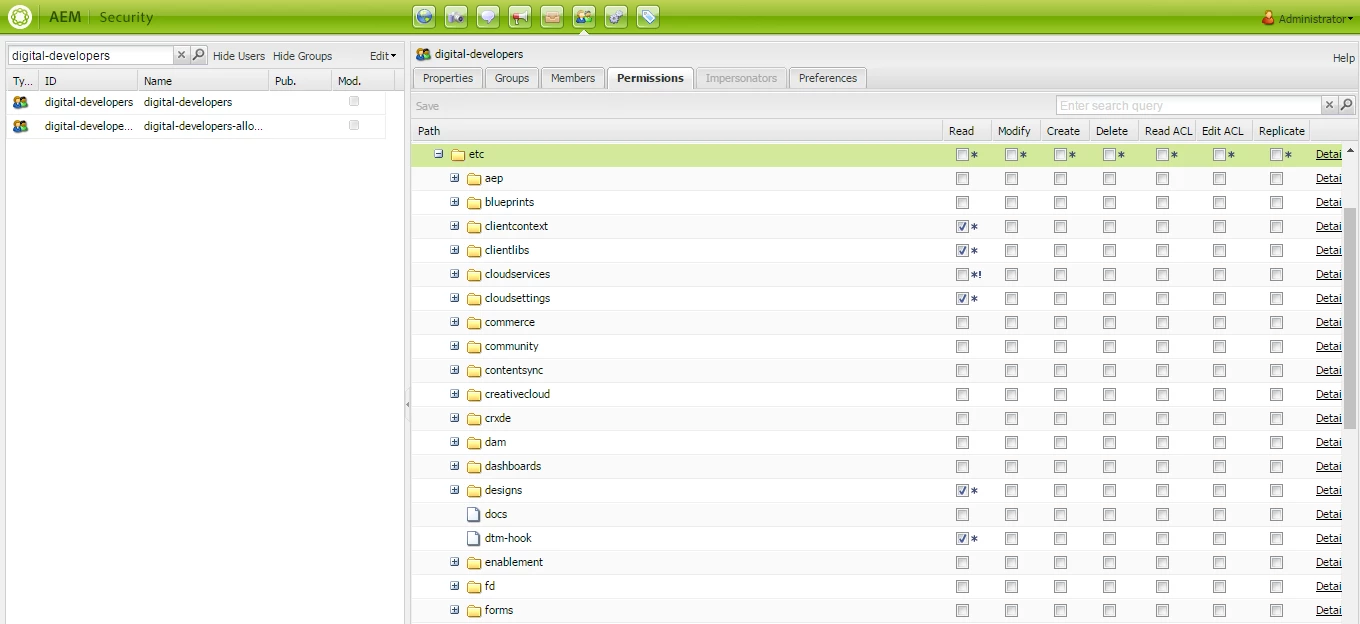Open Tools gears icon
Viewport: 1360px width, 624px height.
coord(616,16)
